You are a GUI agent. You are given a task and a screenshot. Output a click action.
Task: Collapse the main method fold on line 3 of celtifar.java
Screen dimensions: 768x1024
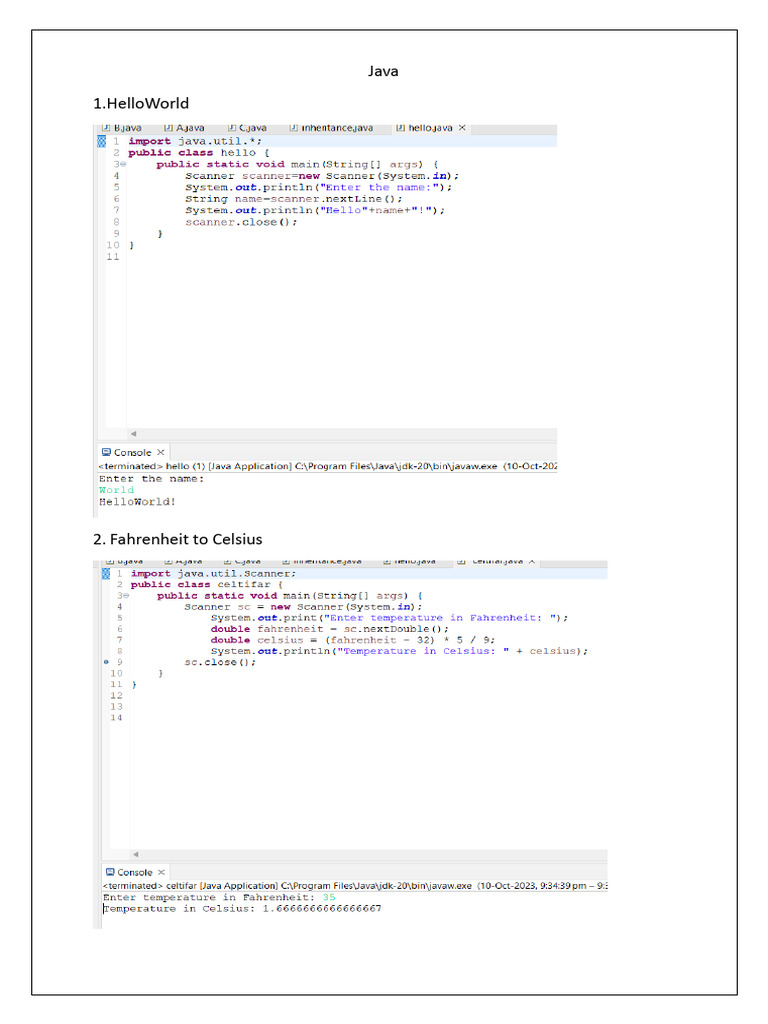click(x=126, y=596)
